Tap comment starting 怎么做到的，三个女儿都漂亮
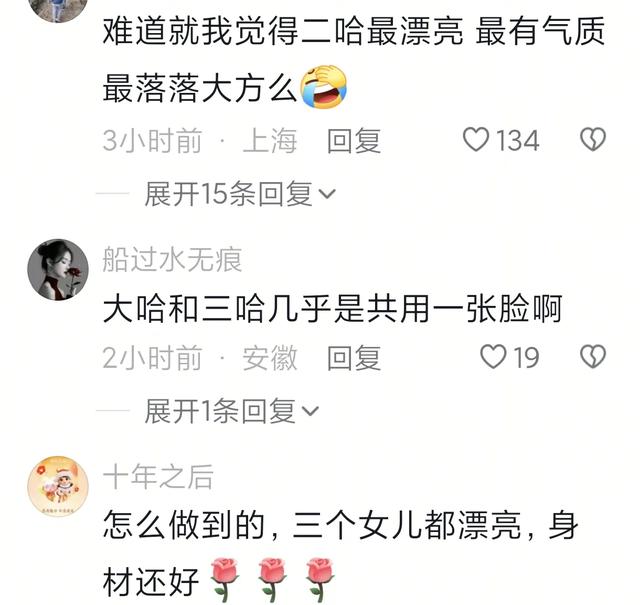The height and width of the screenshot is (605, 640). pyautogui.click(x=340, y=553)
